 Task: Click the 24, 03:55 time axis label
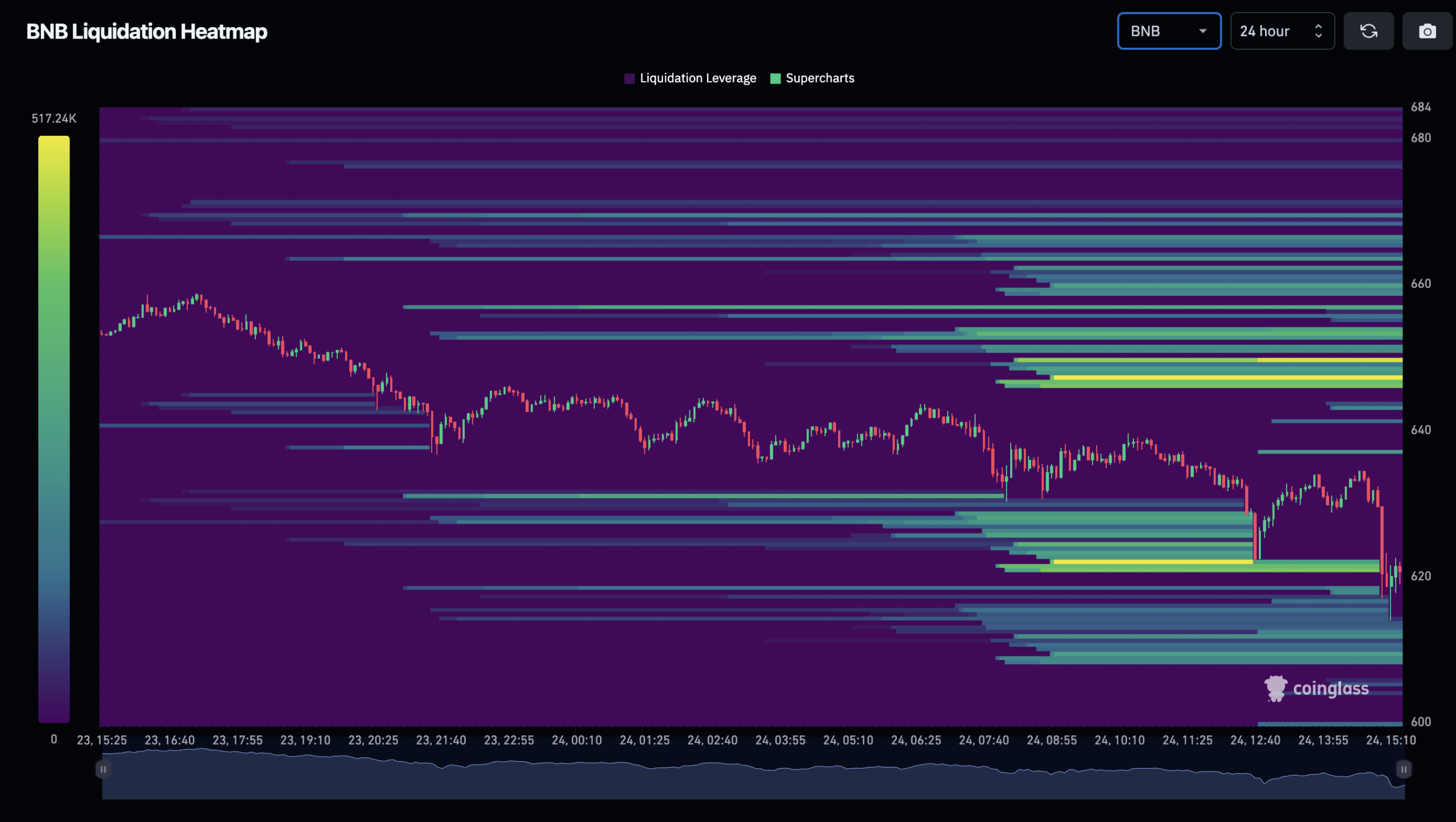click(780, 740)
